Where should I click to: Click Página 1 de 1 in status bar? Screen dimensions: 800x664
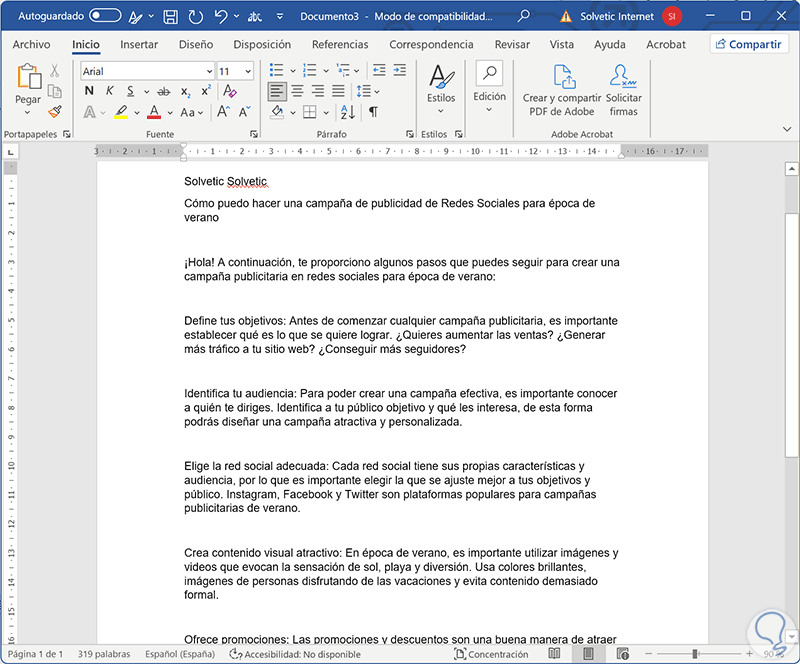click(35, 654)
